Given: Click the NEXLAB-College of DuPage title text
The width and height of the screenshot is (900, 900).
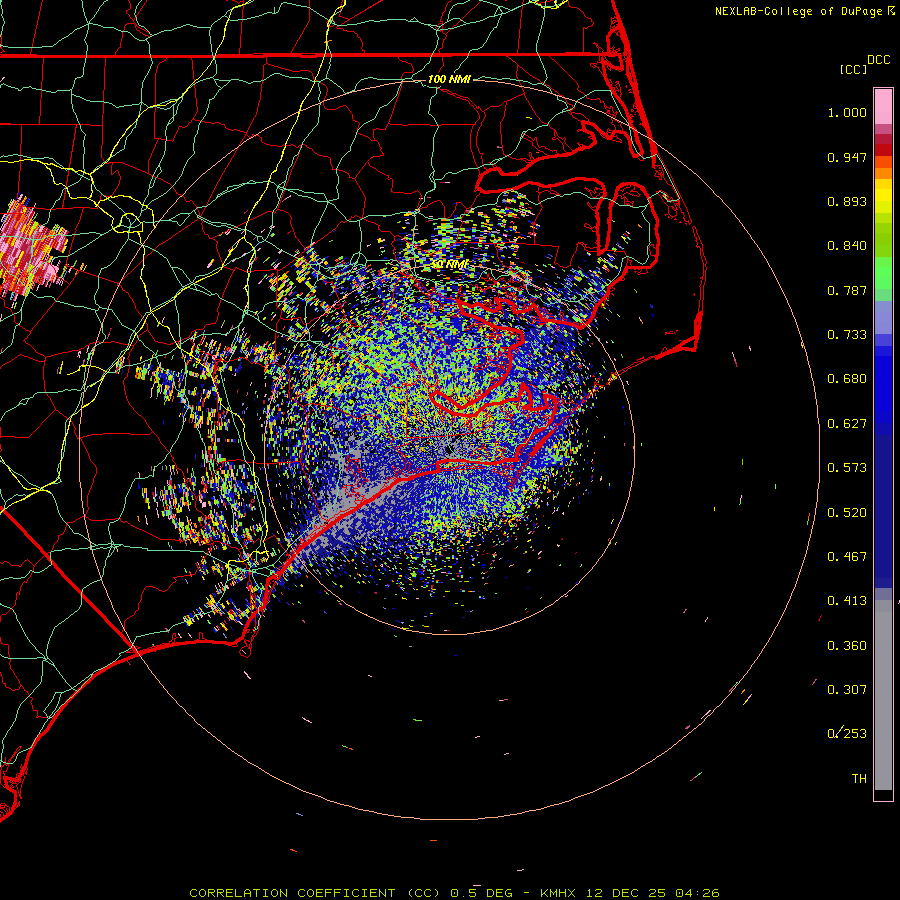Looking at the screenshot, I should 798,11.
